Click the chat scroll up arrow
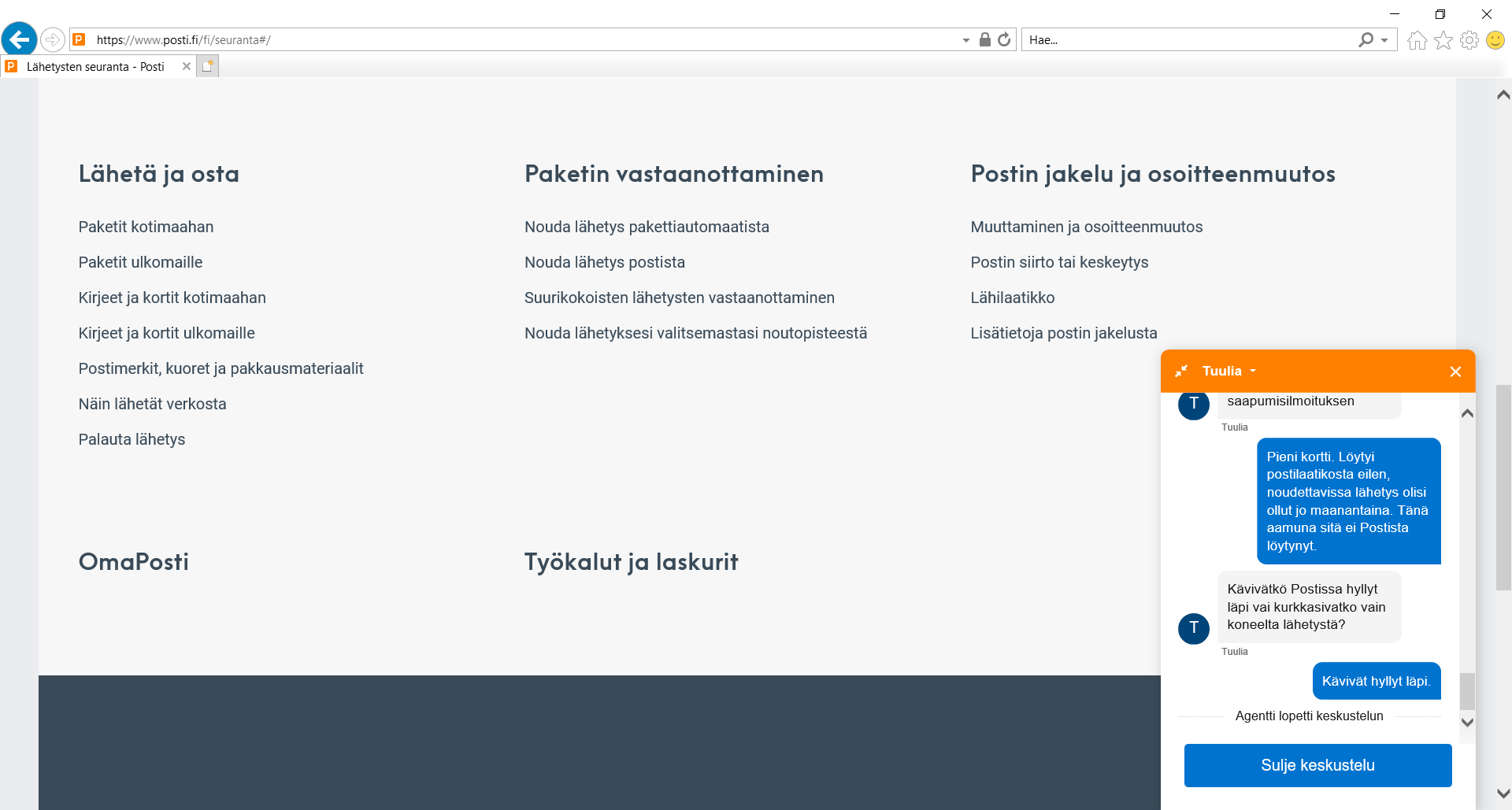Image resolution: width=1512 pixels, height=810 pixels. tap(1467, 413)
